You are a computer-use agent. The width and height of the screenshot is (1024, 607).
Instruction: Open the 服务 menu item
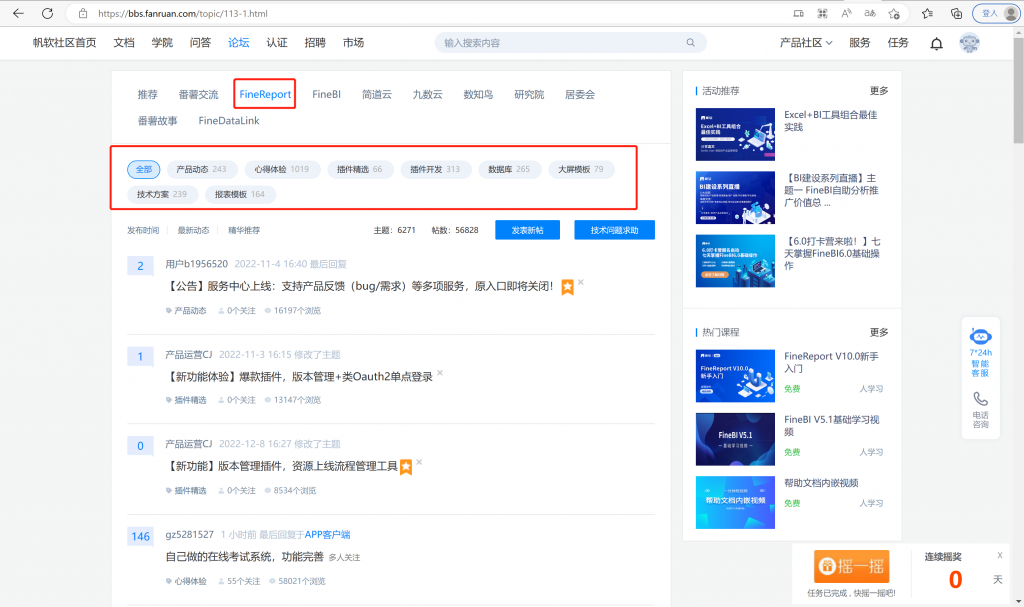pyautogui.click(x=859, y=42)
